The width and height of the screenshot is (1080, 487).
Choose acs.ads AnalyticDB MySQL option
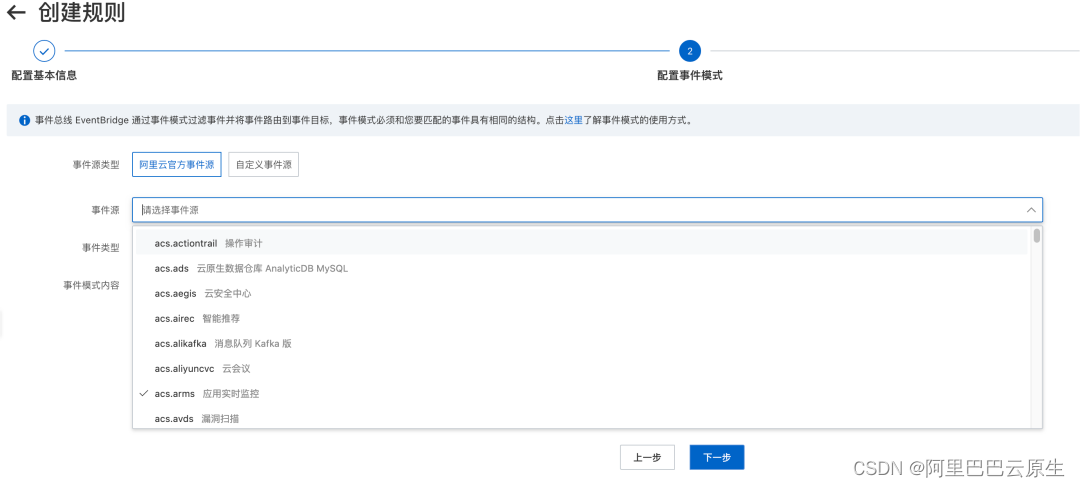pos(581,269)
